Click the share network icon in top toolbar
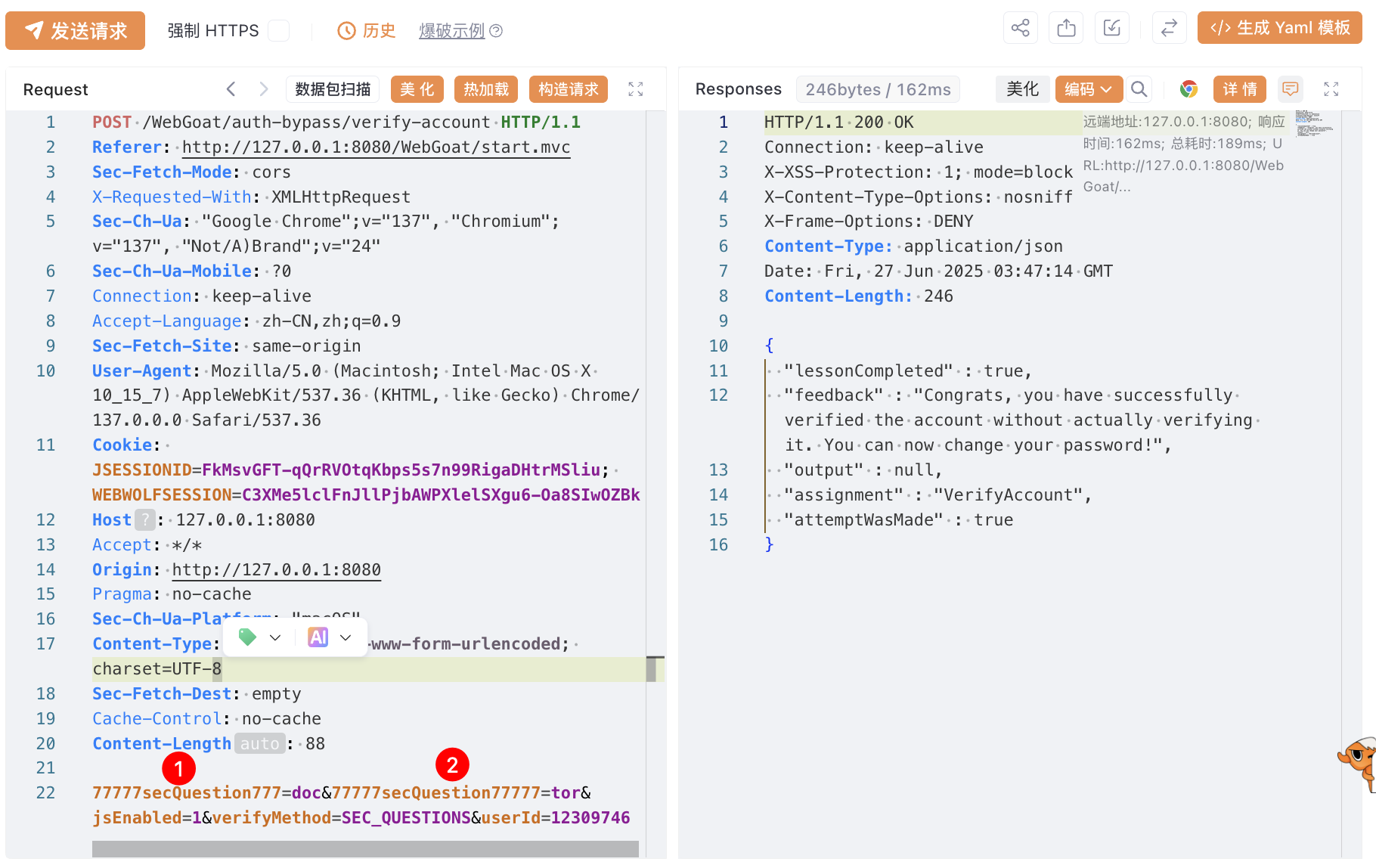Screen dimensions: 1376x868 point(1020,28)
